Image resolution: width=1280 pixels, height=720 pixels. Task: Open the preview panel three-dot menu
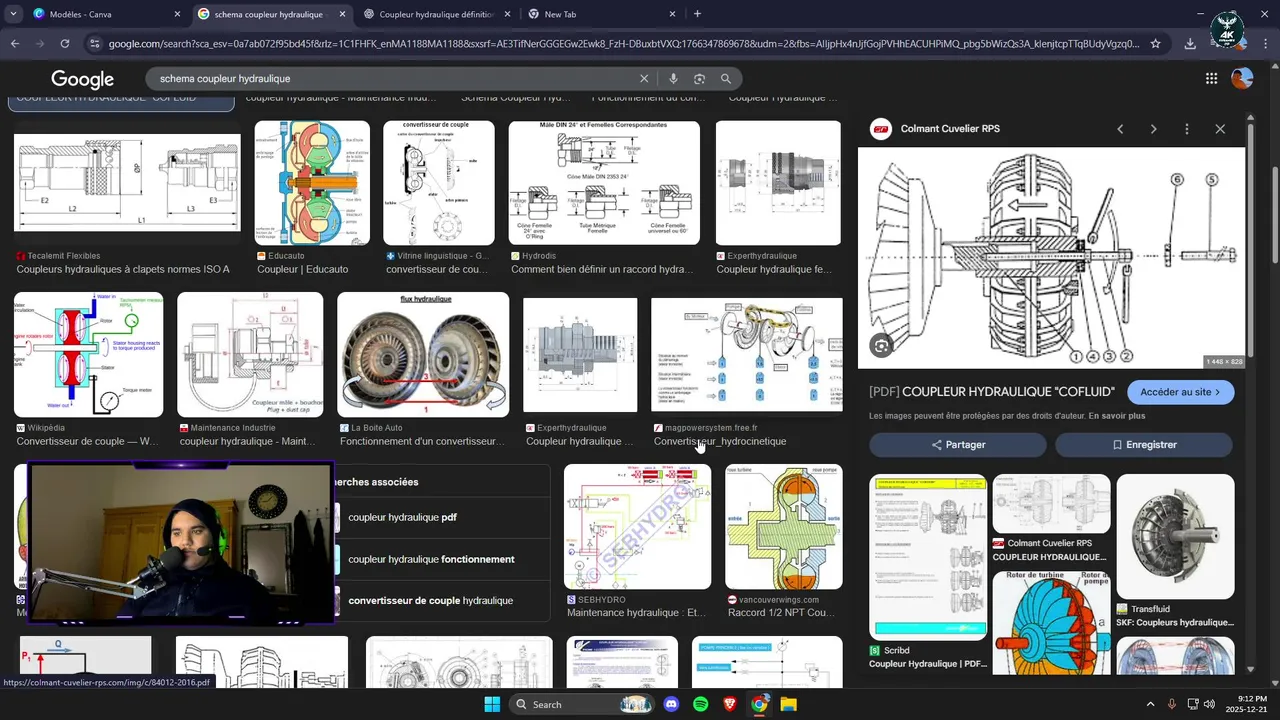1187,129
